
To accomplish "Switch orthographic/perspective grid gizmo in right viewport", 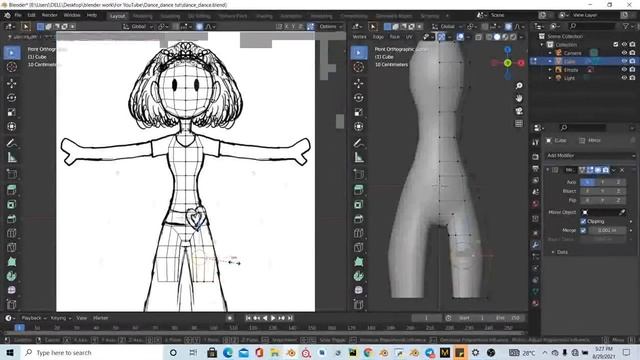I will coord(519,123).
